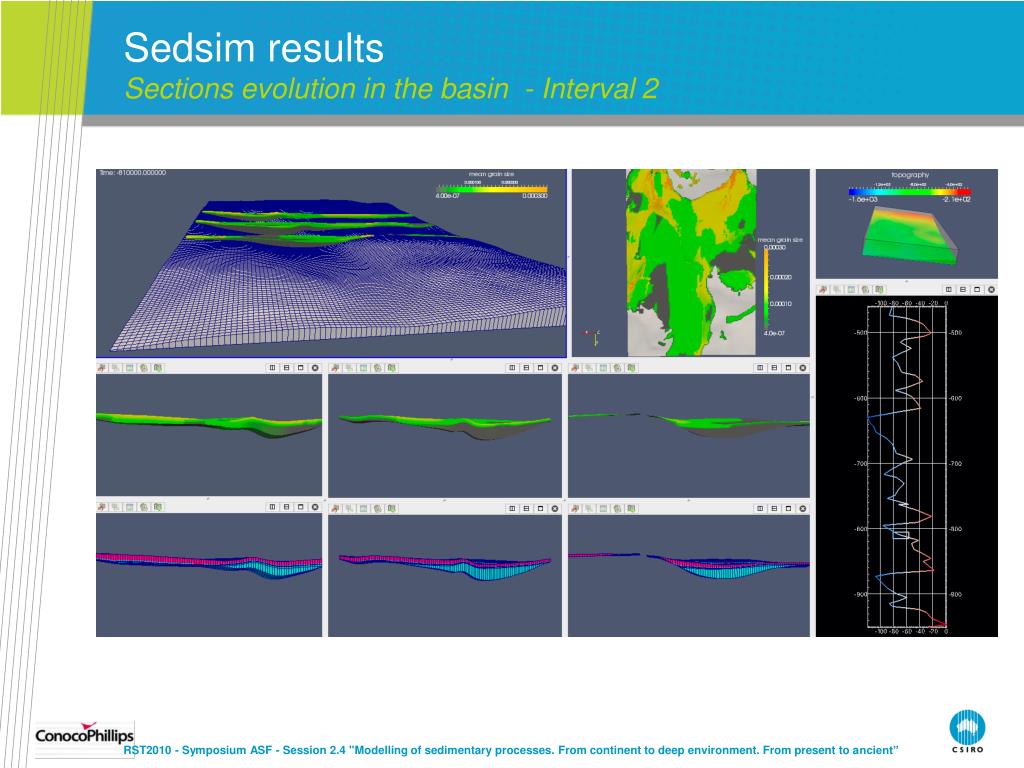This screenshot has height=768, width=1024.
Task: Close the left pink-cyan section view
Action: (315, 507)
